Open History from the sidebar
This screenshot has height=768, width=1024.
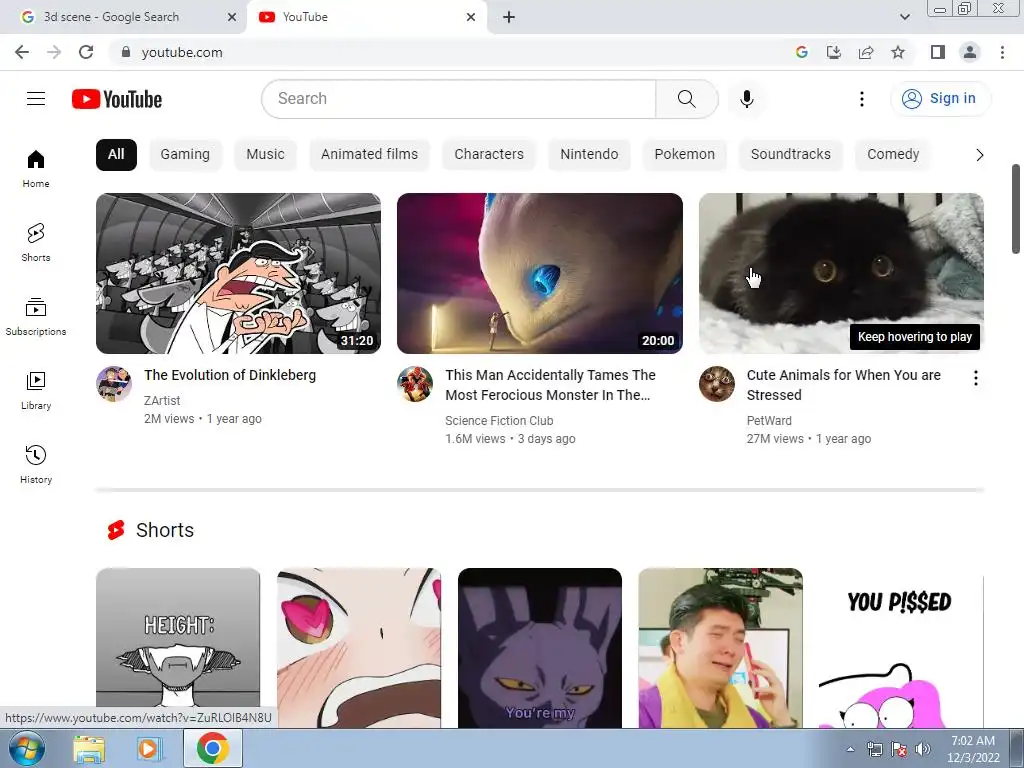pos(36,464)
